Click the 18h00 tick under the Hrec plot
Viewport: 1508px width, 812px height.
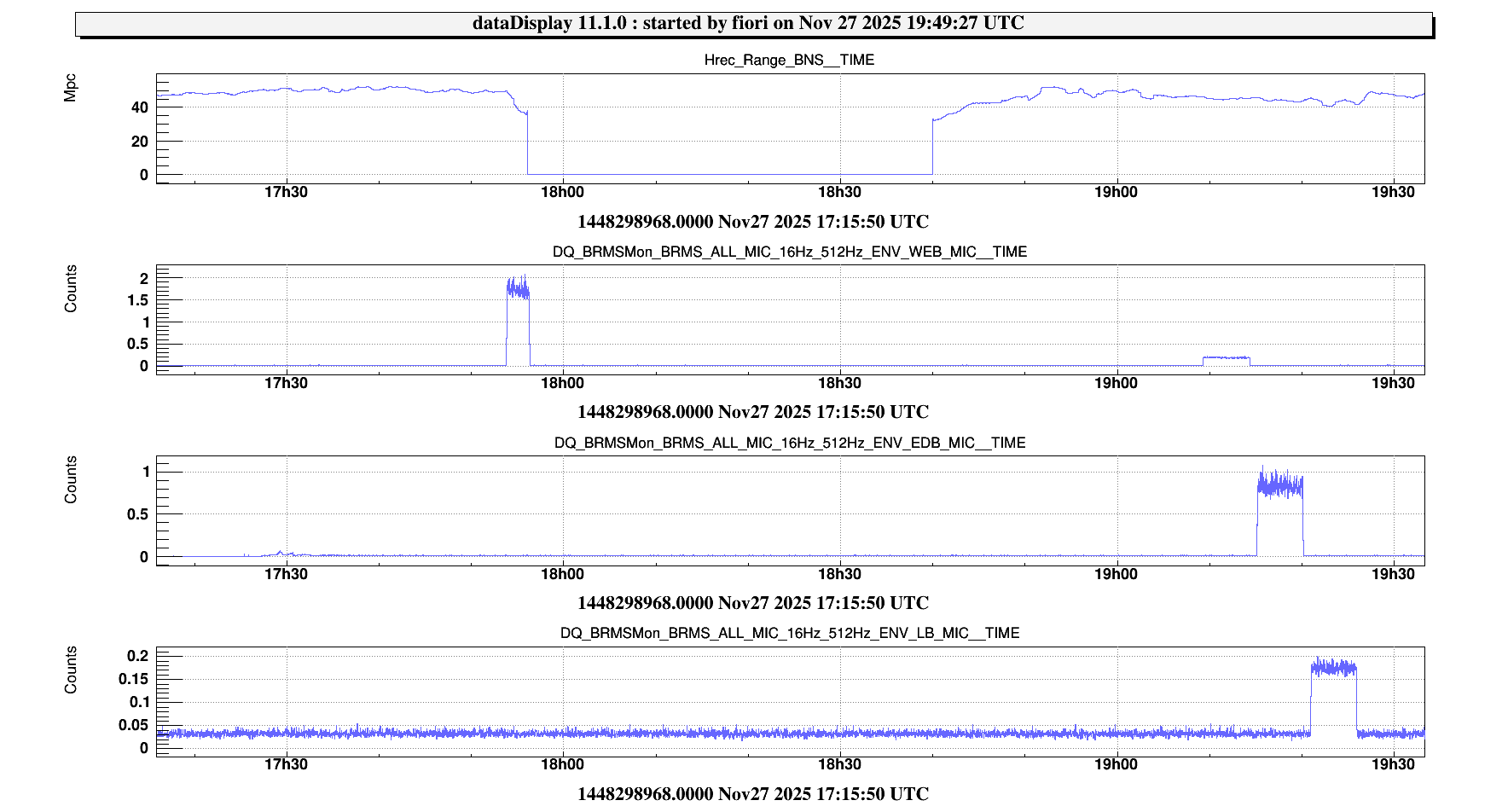point(562,192)
